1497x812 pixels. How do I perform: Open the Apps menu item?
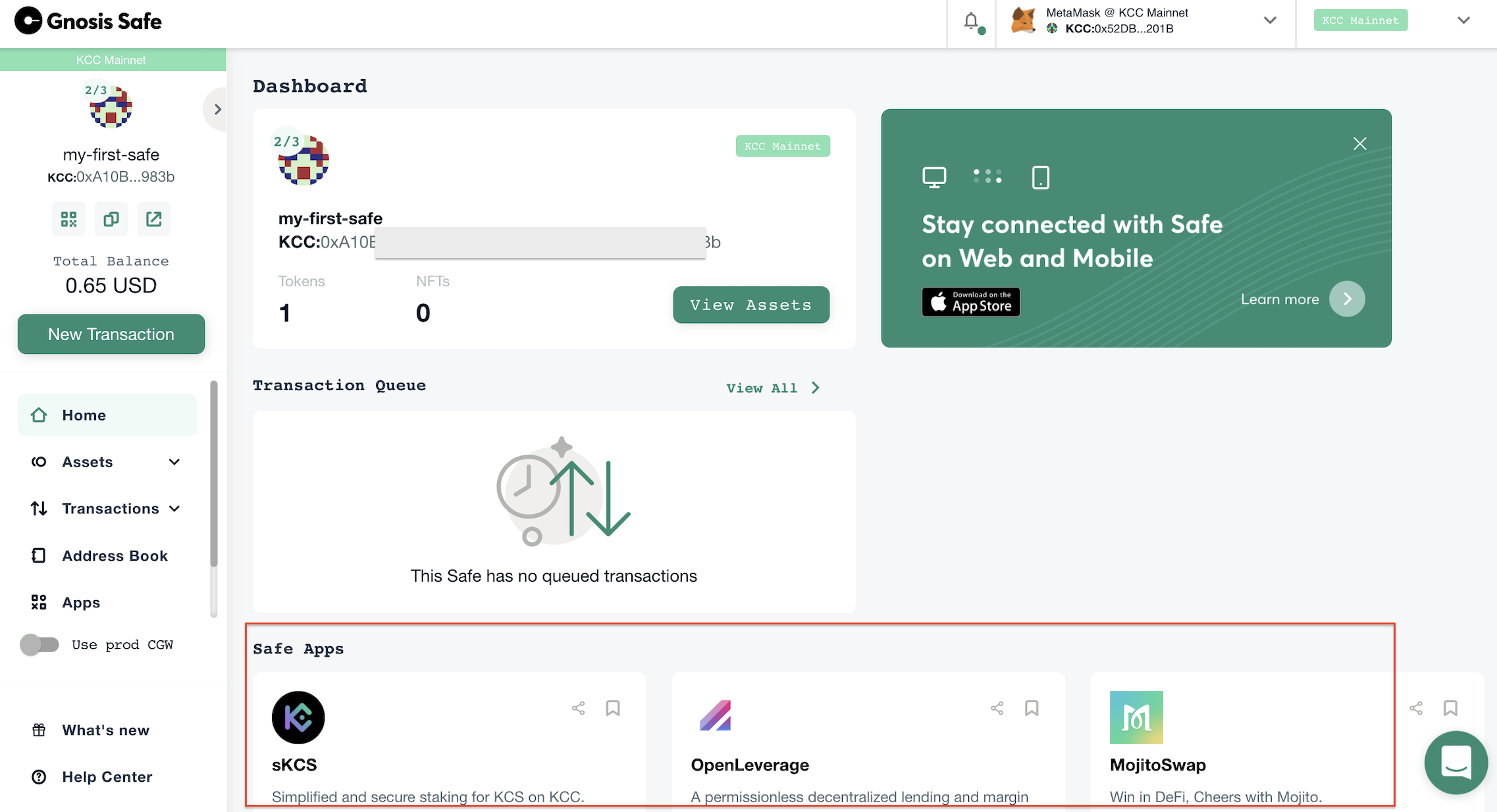[81, 603]
